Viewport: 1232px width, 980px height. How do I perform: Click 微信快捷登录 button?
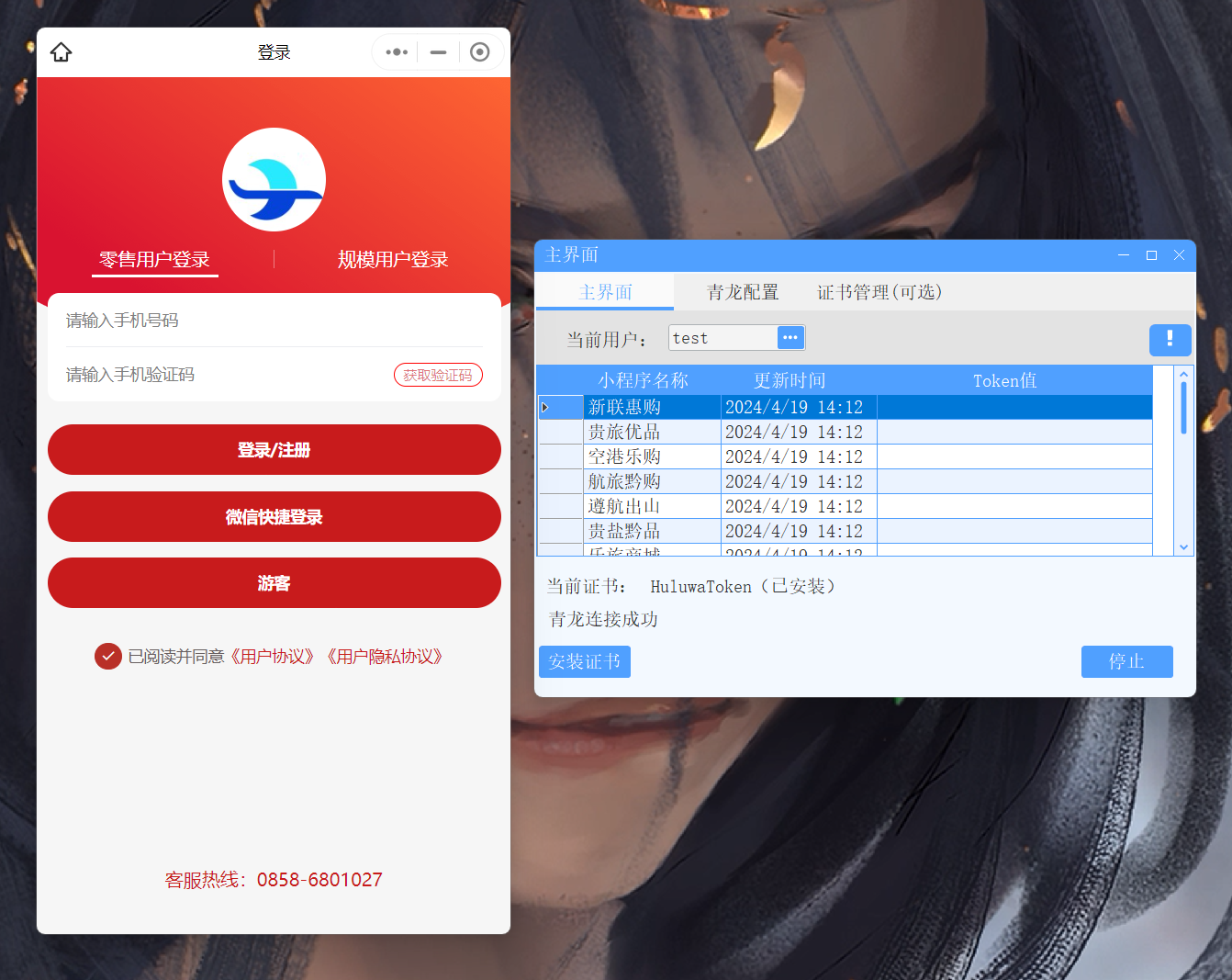point(274,517)
